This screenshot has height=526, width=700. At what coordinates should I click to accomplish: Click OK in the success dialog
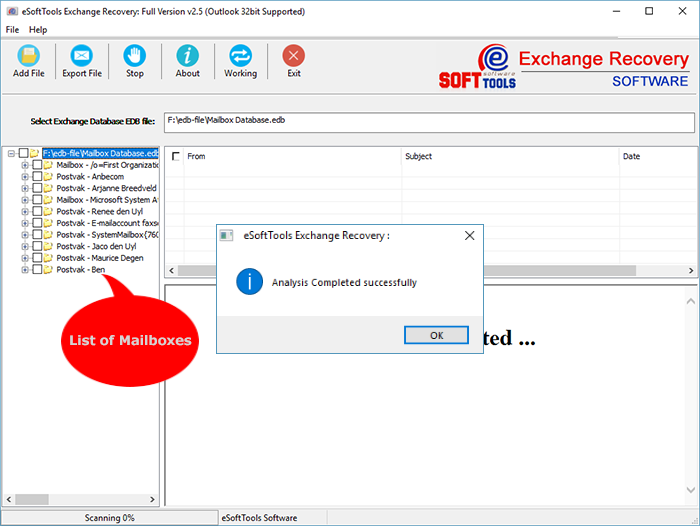click(x=436, y=335)
